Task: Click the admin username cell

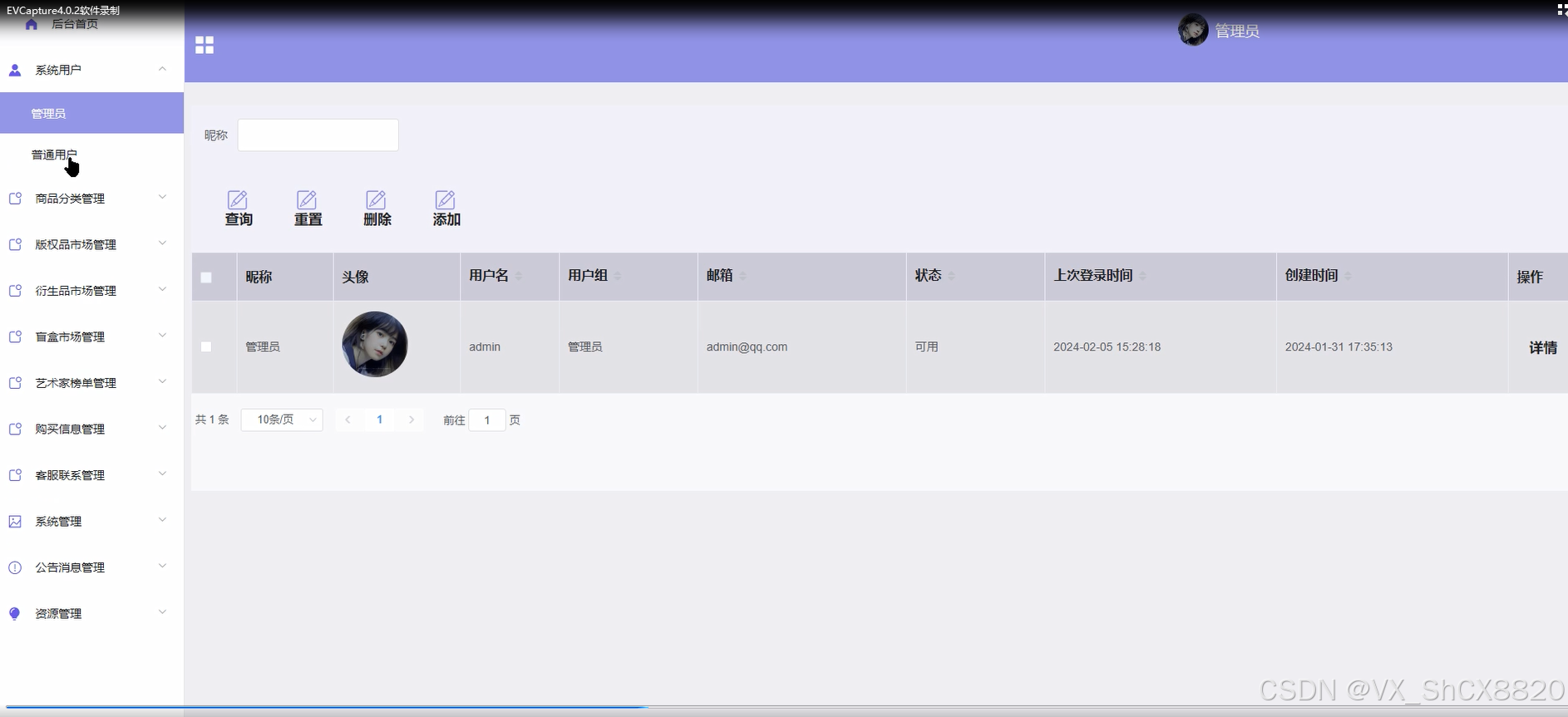Action: click(485, 346)
